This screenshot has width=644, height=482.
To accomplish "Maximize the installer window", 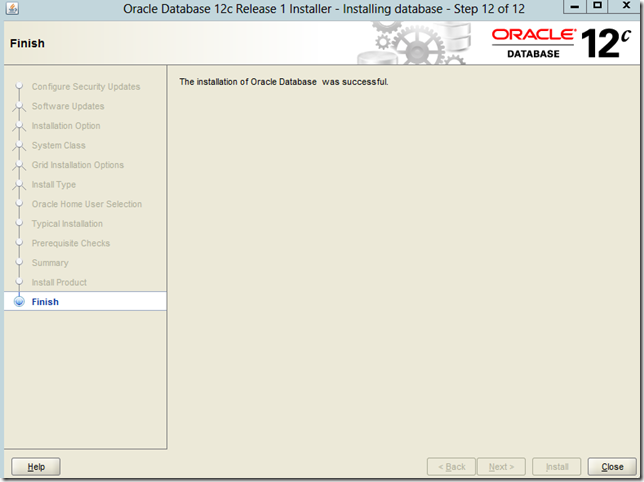I will point(597,7).
